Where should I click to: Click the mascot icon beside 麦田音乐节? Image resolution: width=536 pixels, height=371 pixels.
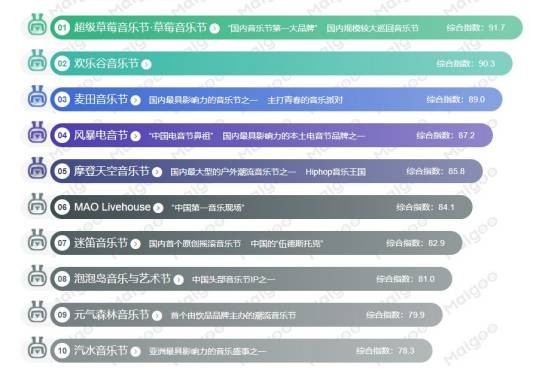click(37, 96)
